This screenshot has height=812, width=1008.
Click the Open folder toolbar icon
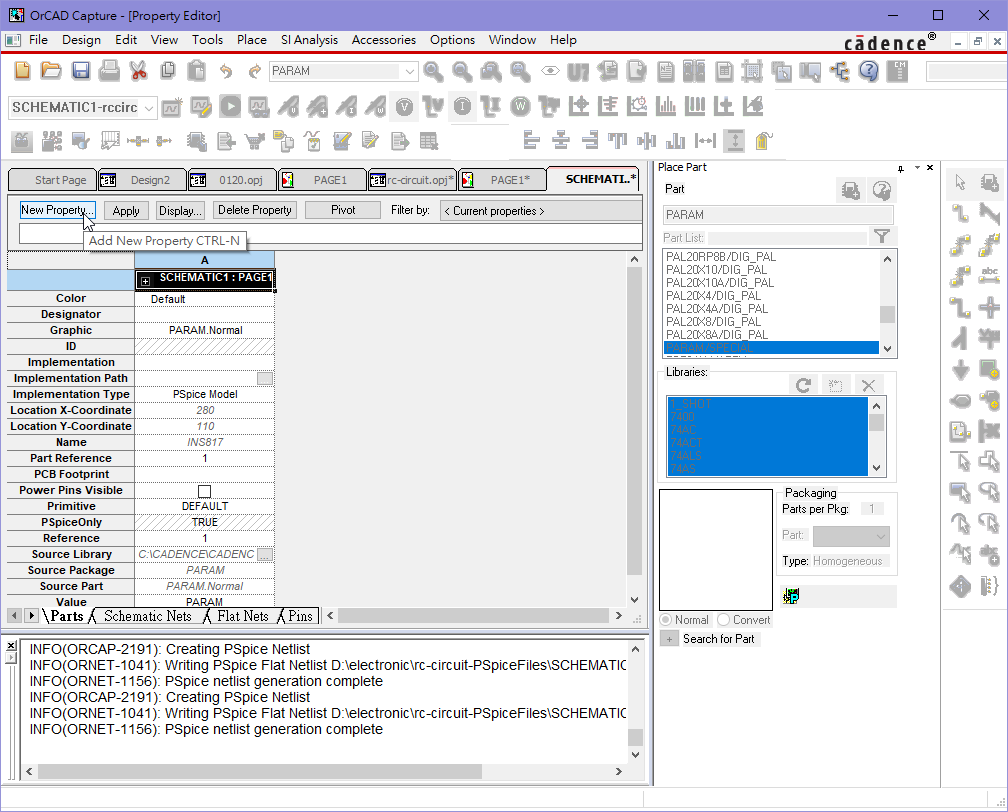coord(51,71)
